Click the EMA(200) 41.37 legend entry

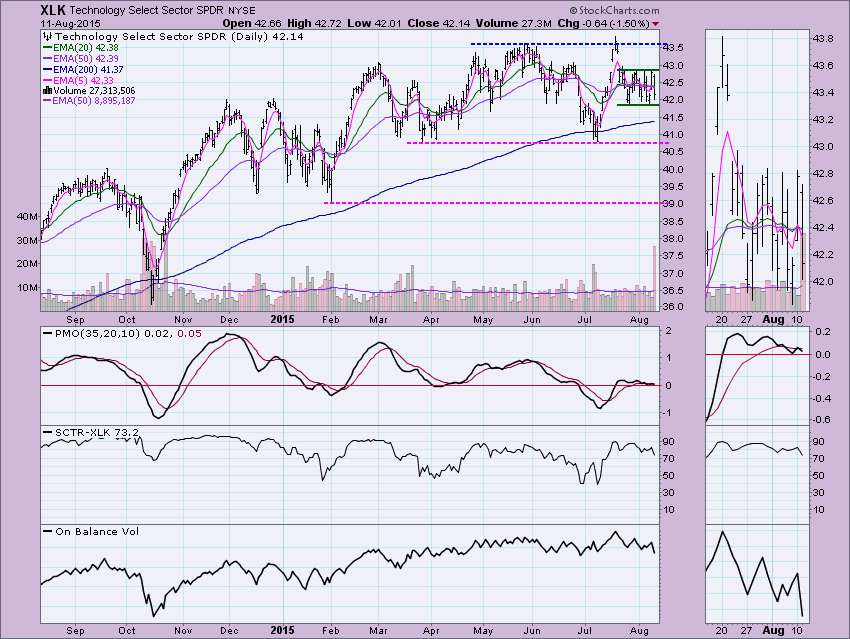coord(88,69)
